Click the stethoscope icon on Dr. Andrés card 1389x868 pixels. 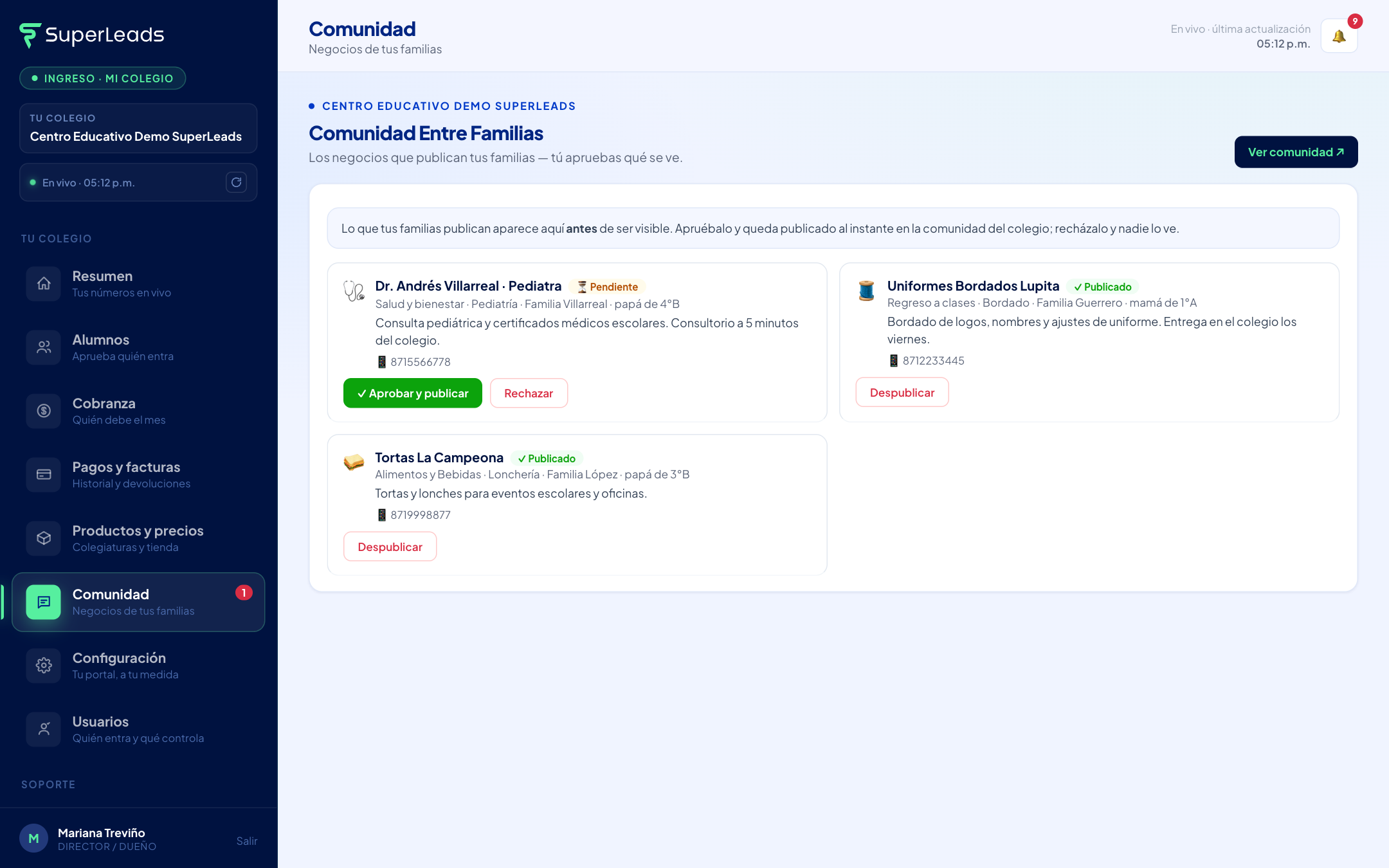pos(354,291)
